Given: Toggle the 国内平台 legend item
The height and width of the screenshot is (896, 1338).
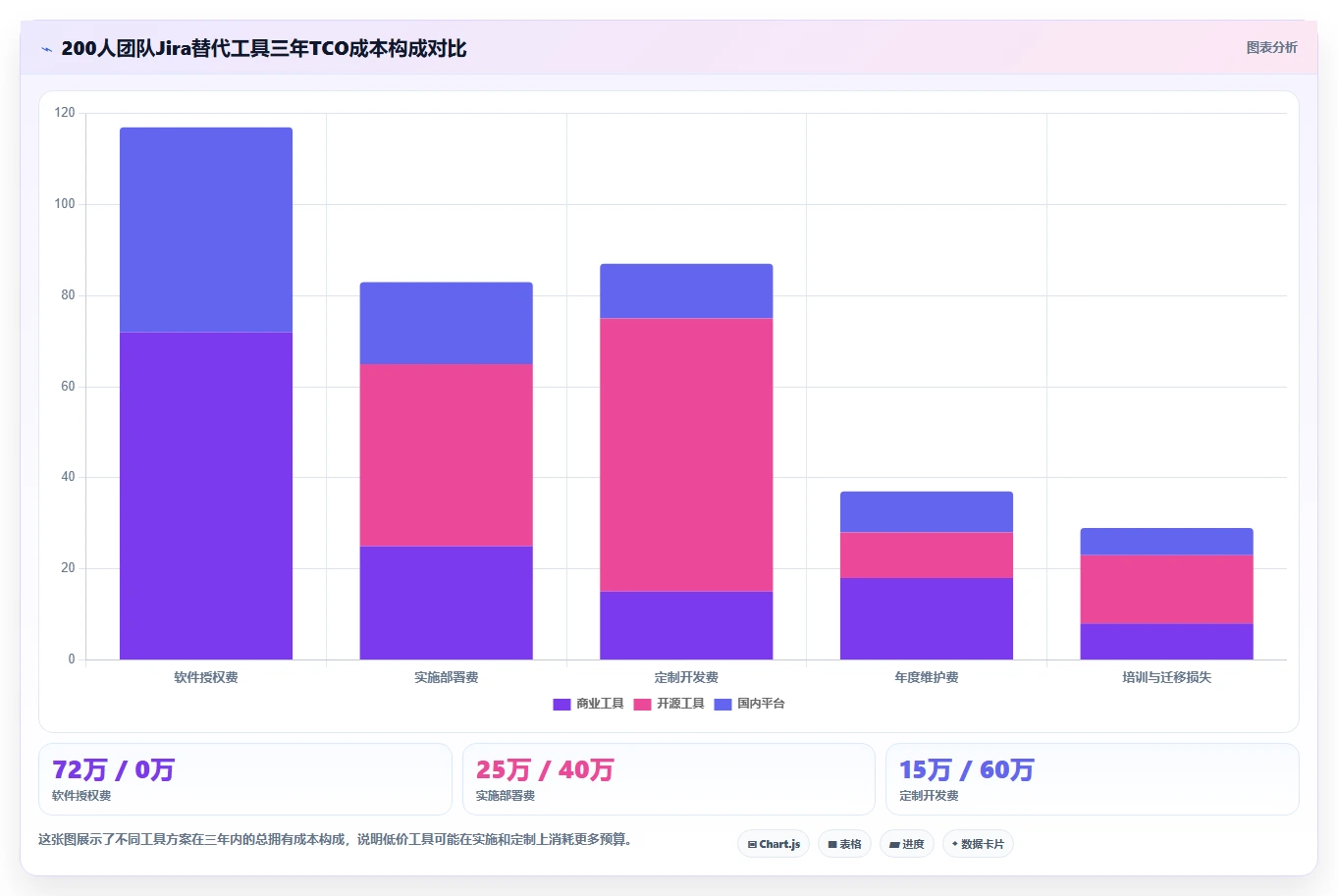Looking at the screenshot, I should pos(749,704).
